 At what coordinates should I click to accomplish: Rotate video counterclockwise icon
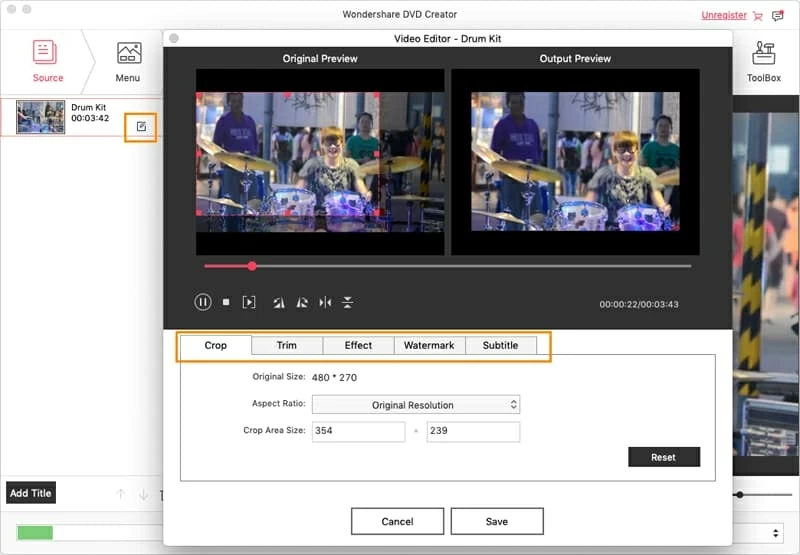[x=279, y=302]
